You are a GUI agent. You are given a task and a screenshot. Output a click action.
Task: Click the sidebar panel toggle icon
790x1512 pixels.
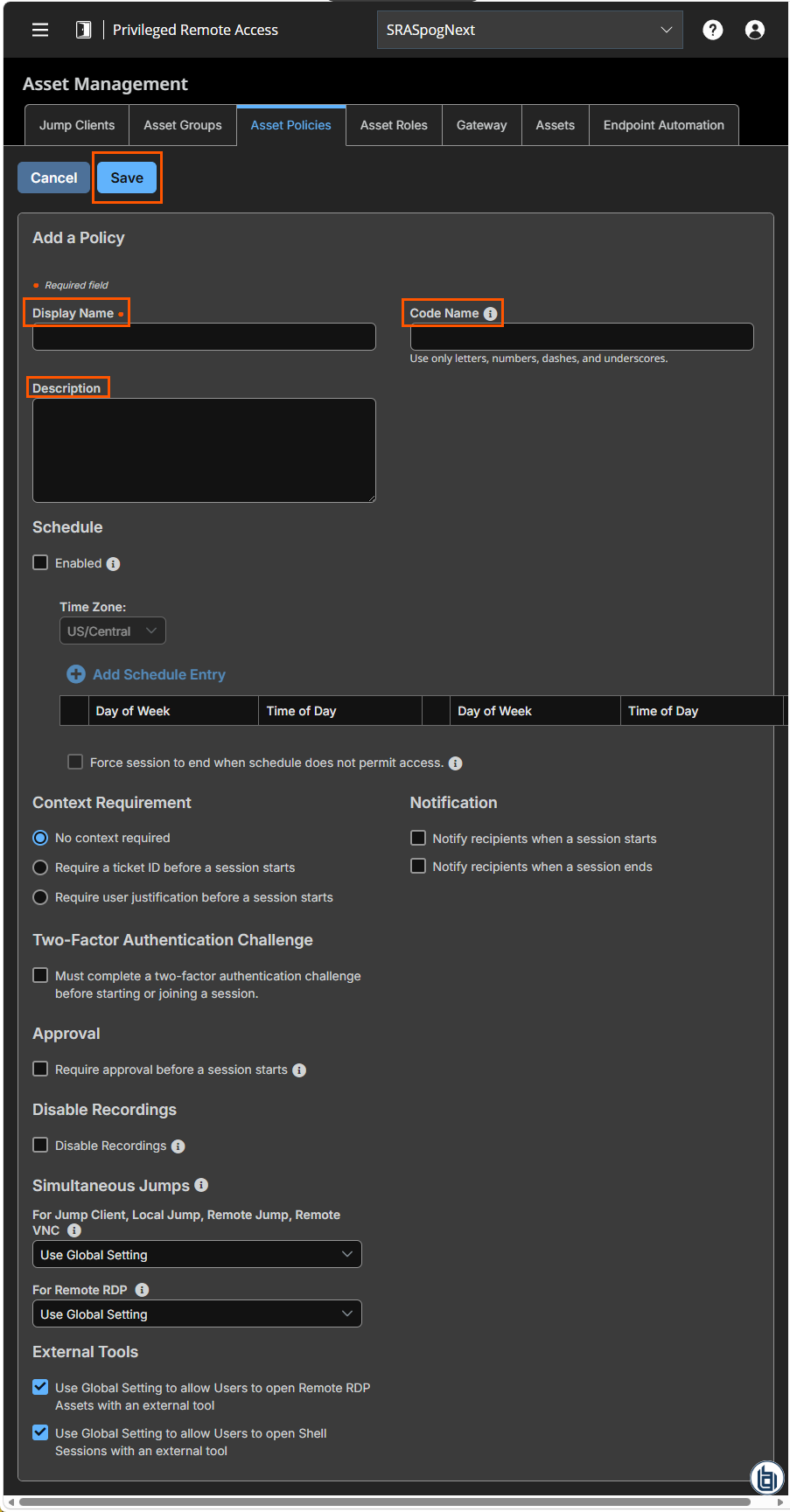83,30
